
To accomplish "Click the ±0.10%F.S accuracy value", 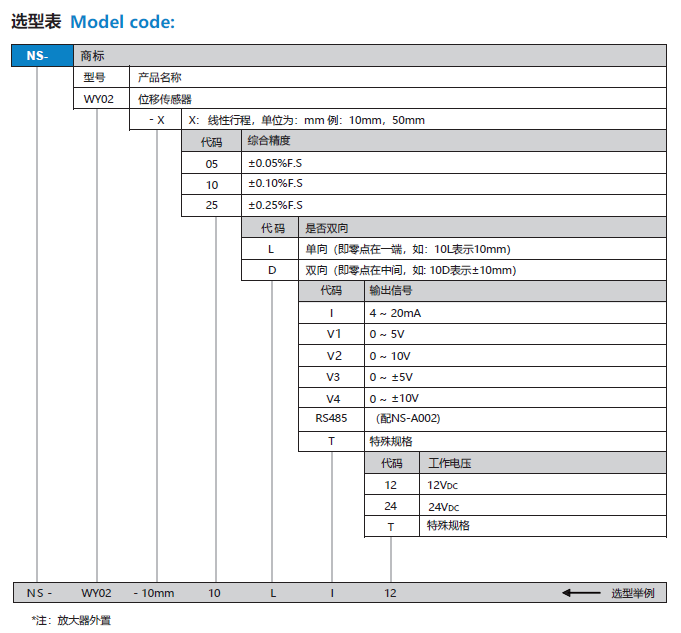I will pos(275,184).
